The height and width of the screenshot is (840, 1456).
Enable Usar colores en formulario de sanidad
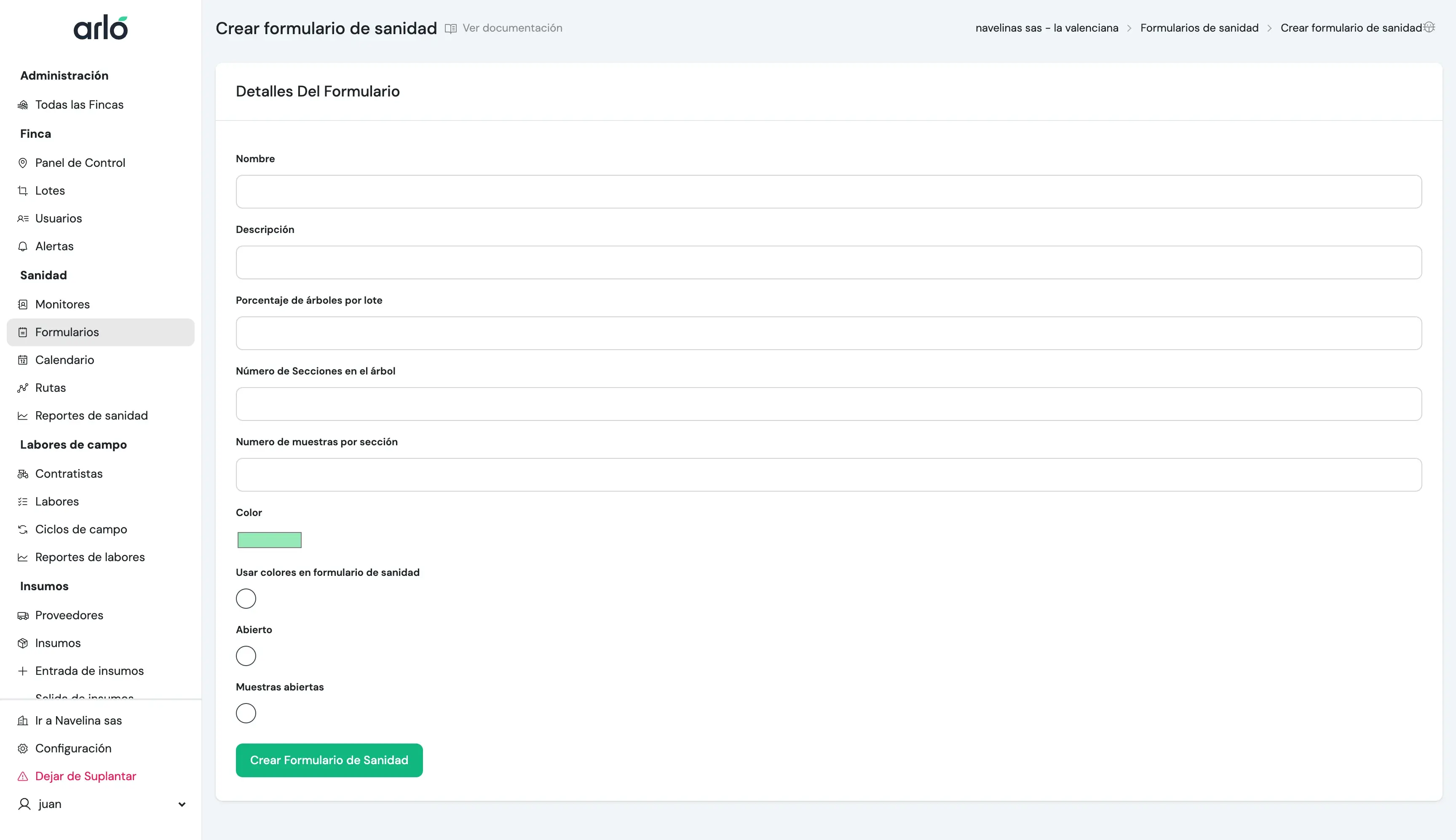coord(246,598)
